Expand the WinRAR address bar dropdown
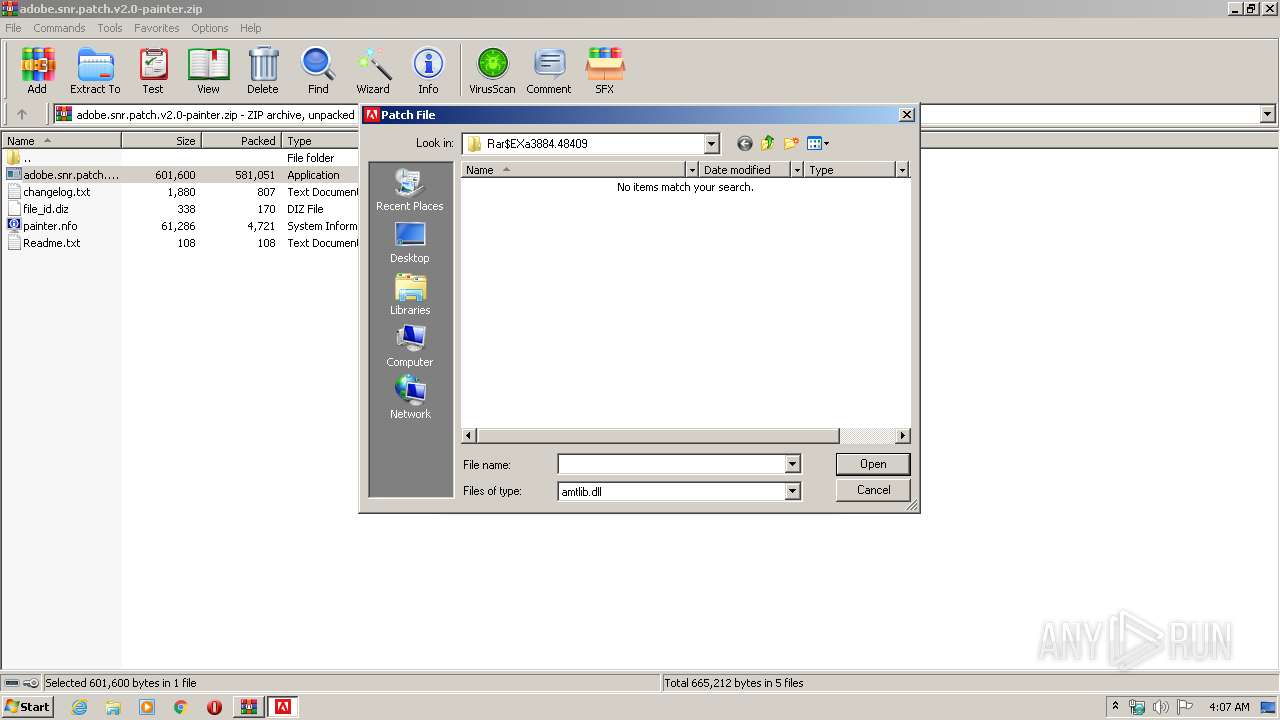1280x720 pixels. pyautogui.click(x=1268, y=115)
